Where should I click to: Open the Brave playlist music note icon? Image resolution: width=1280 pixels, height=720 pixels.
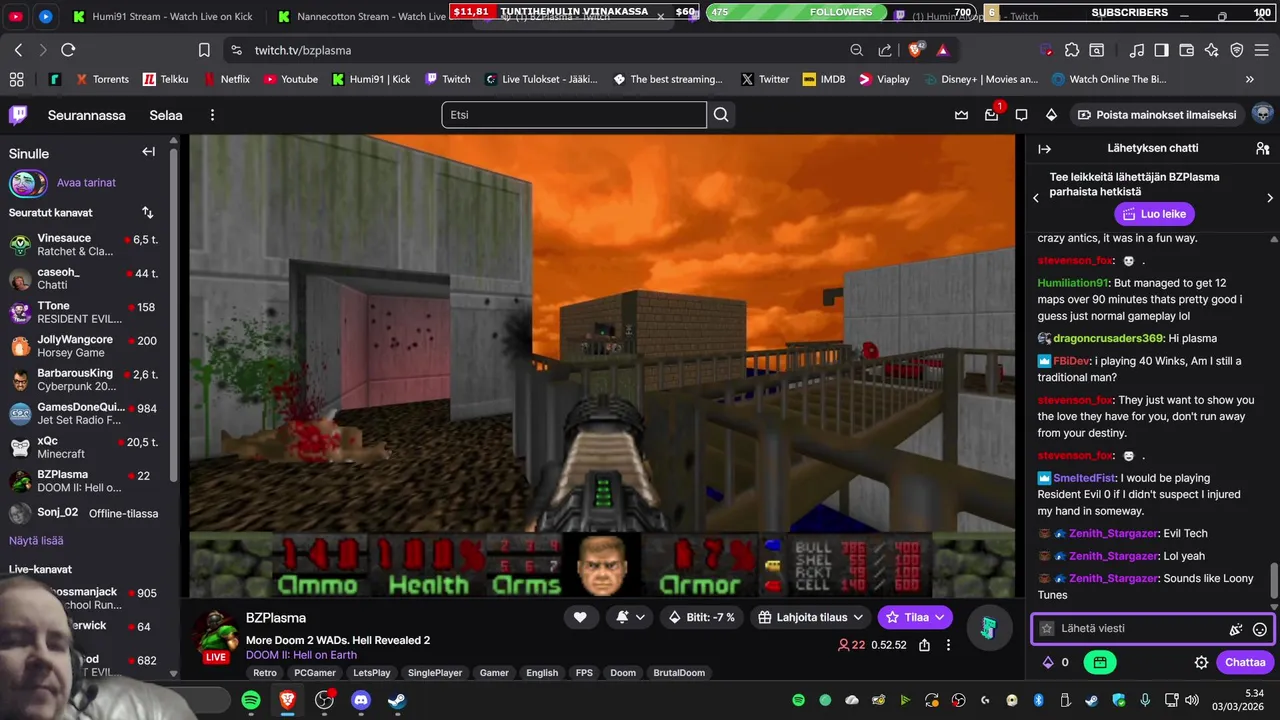tap(1137, 50)
